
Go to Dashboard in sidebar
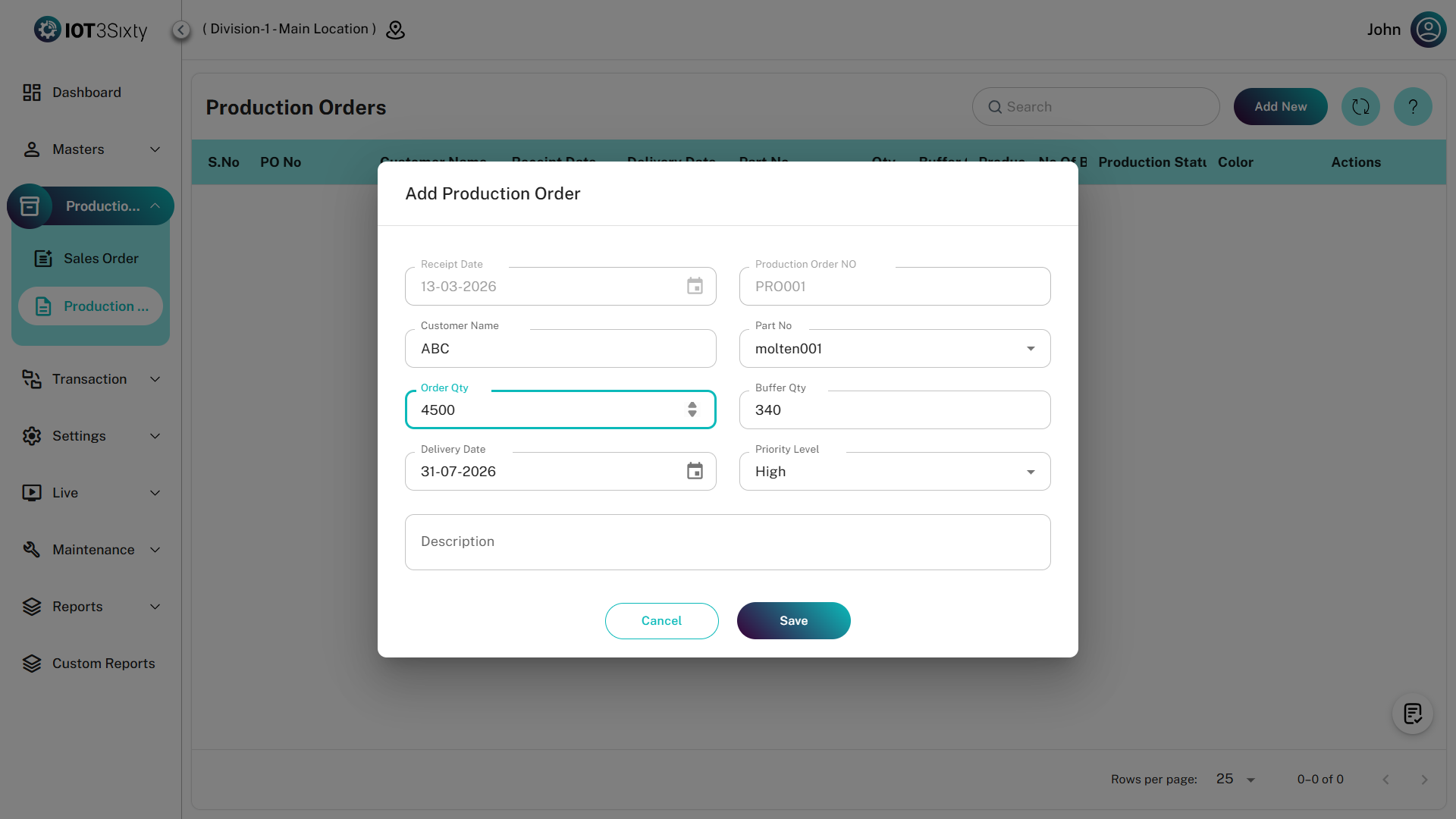tap(86, 93)
